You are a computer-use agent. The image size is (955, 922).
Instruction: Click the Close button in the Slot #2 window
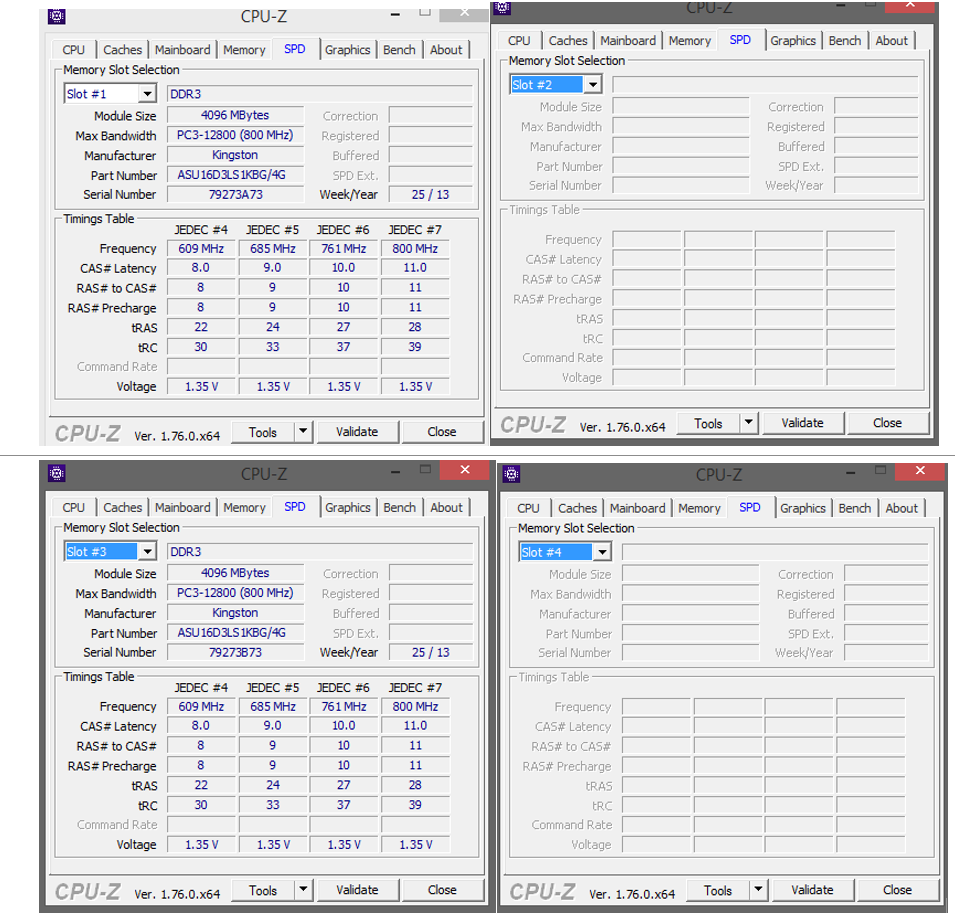click(887, 423)
